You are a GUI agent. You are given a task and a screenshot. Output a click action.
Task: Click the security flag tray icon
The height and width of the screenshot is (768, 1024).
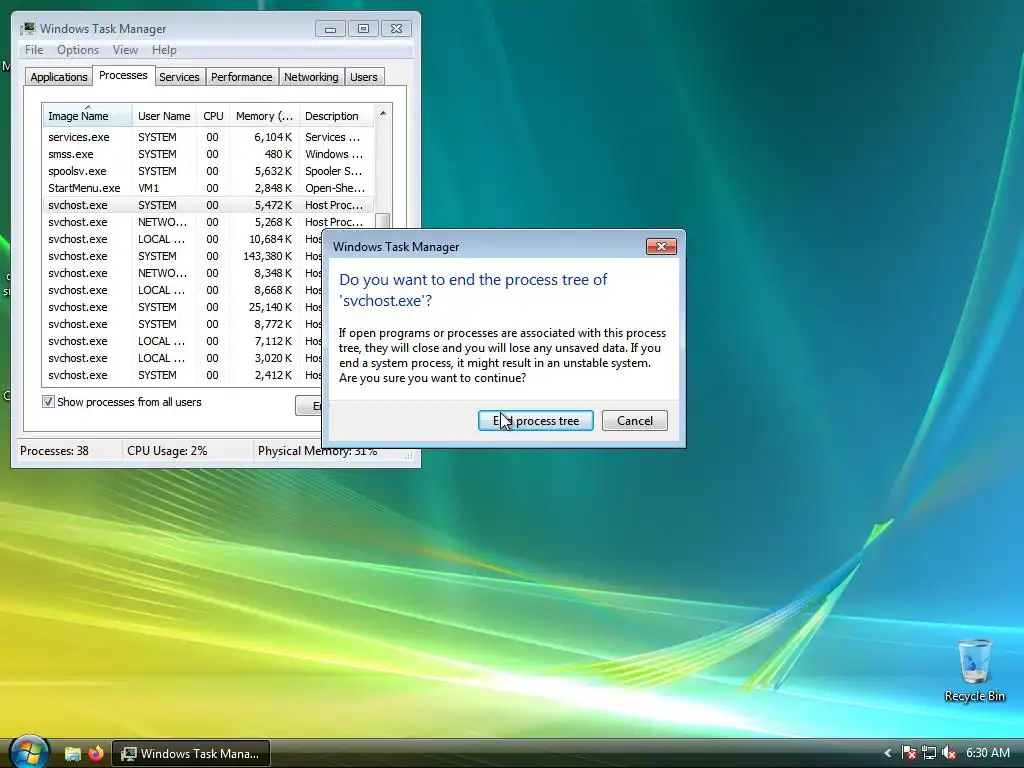pos(908,754)
